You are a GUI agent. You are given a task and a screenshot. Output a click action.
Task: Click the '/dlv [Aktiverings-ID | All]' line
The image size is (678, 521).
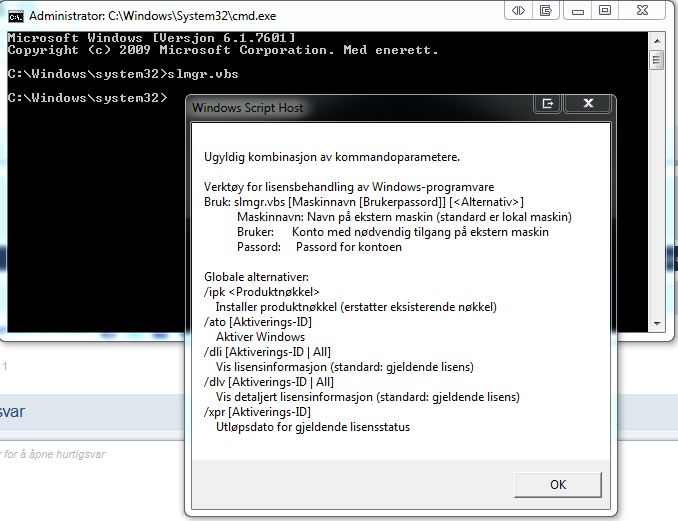click(x=269, y=382)
